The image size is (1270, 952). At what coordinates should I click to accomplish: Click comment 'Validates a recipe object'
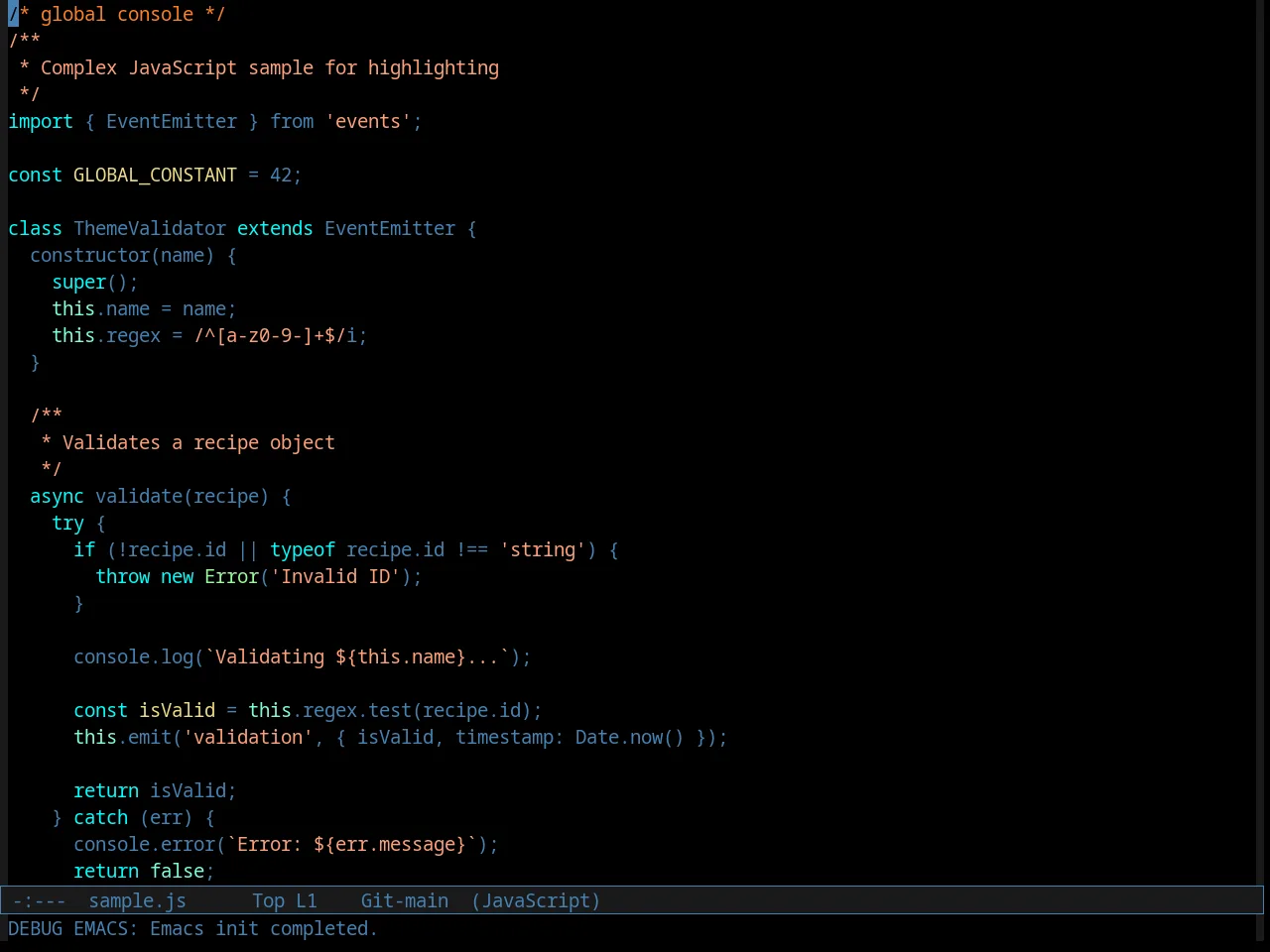pos(198,442)
